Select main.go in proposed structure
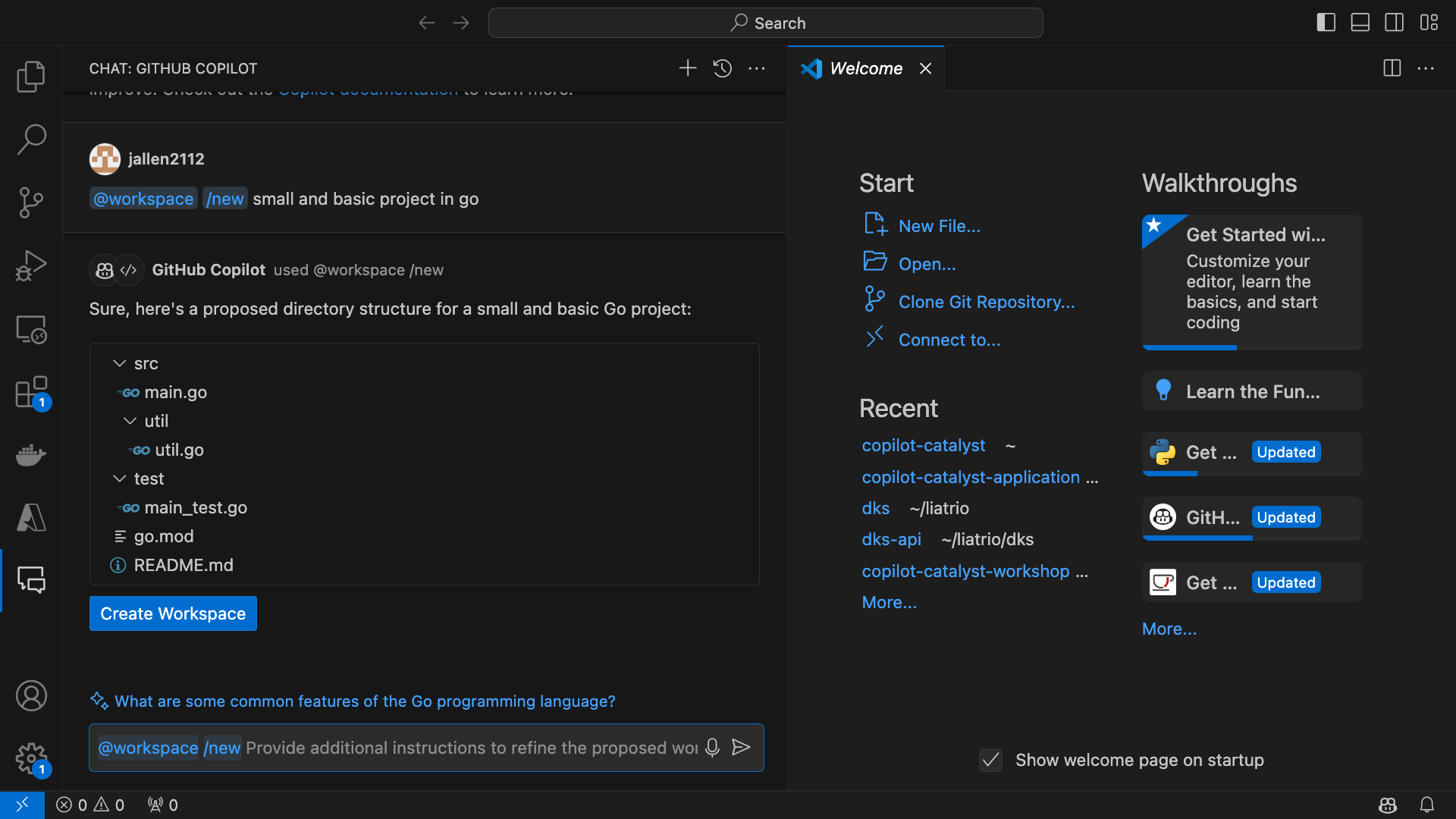Screen dimensions: 1456x819 tap(175, 392)
